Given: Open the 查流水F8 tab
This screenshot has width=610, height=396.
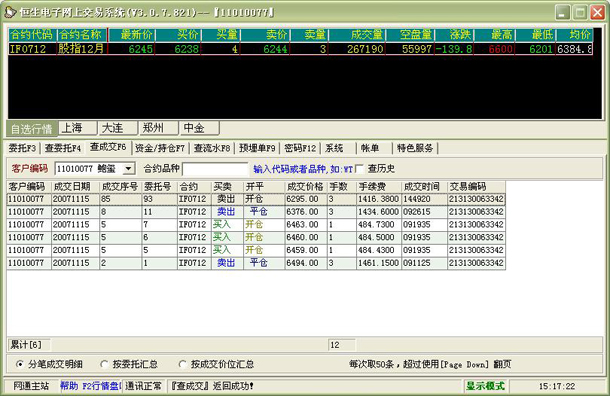Looking at the screenshot, I should pos(212,148).
